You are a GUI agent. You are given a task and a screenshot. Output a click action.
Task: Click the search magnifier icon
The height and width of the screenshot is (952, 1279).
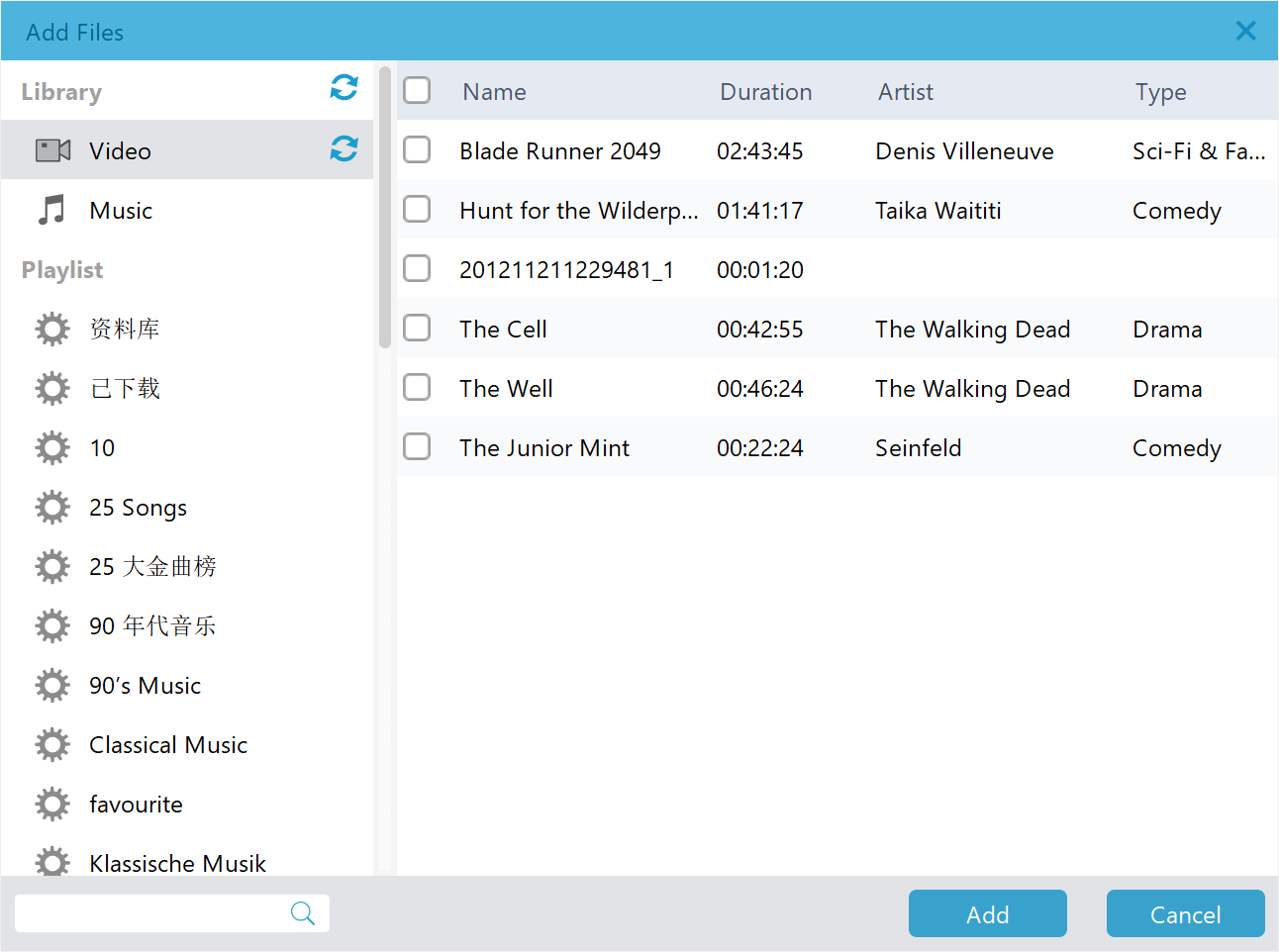click(x=303, y=913)
